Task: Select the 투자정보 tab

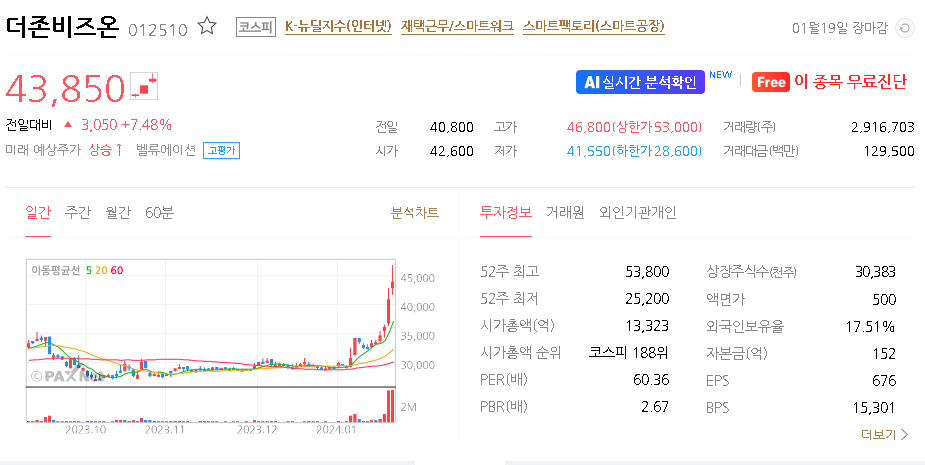Action: coord(506,212)
